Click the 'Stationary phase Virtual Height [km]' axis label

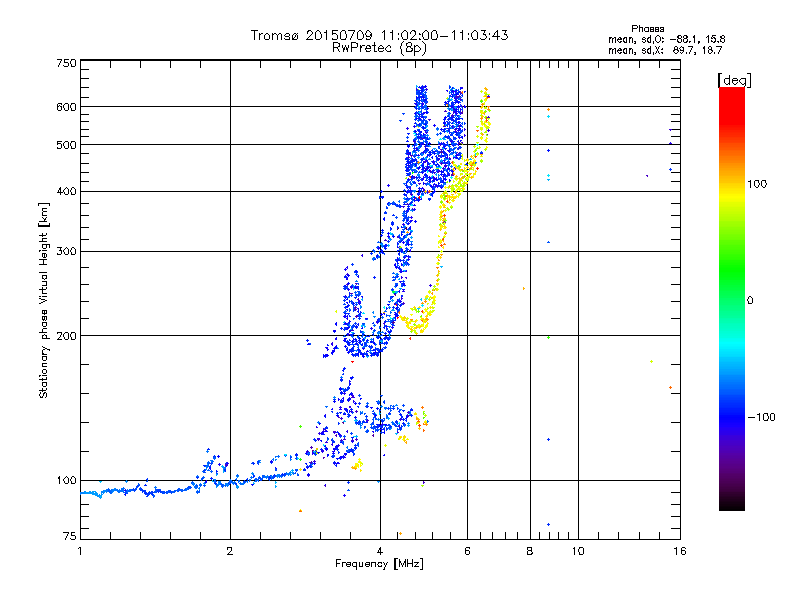44,300
